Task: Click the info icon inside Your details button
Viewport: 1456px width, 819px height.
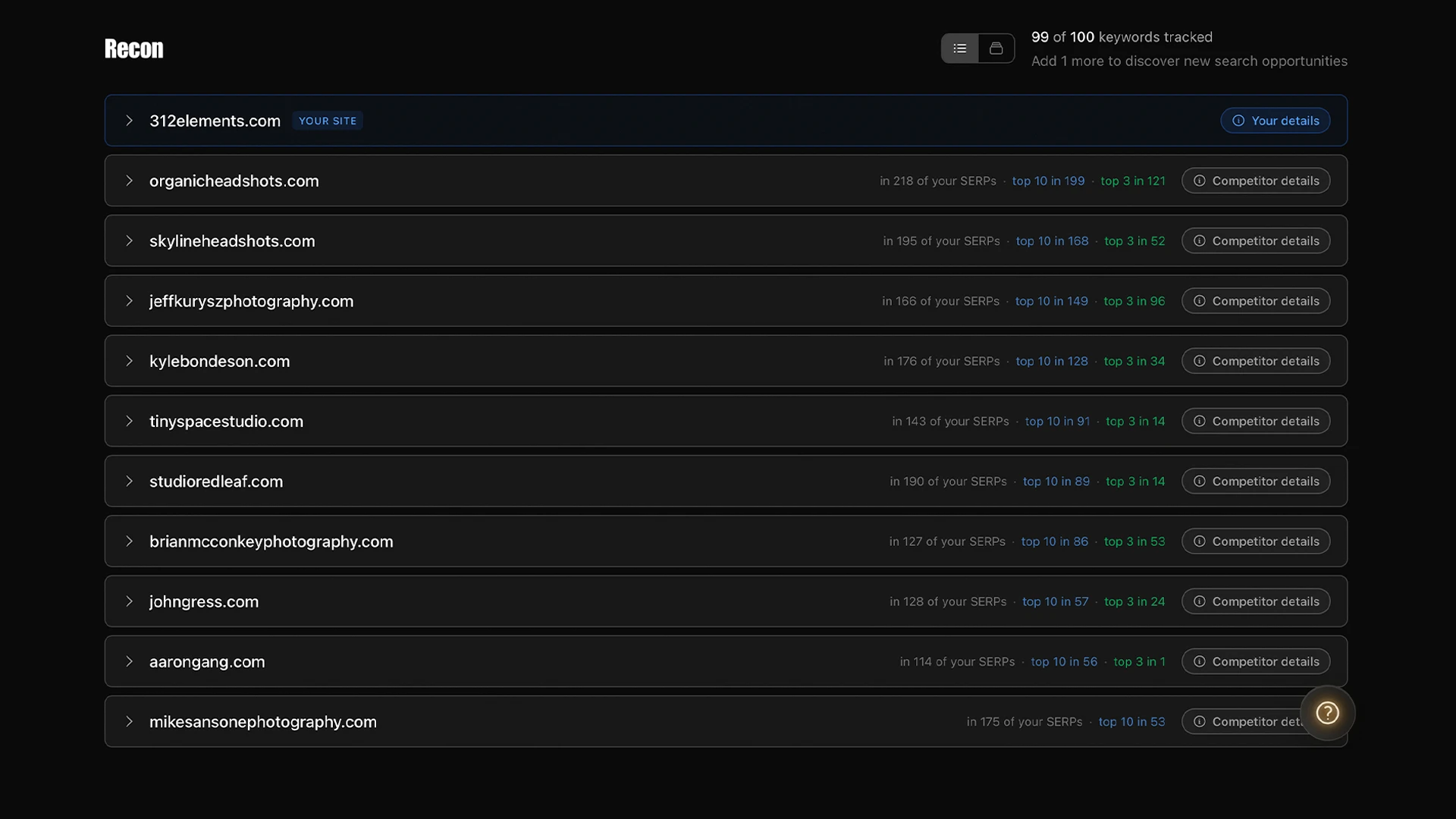Action: [1237, 121]
